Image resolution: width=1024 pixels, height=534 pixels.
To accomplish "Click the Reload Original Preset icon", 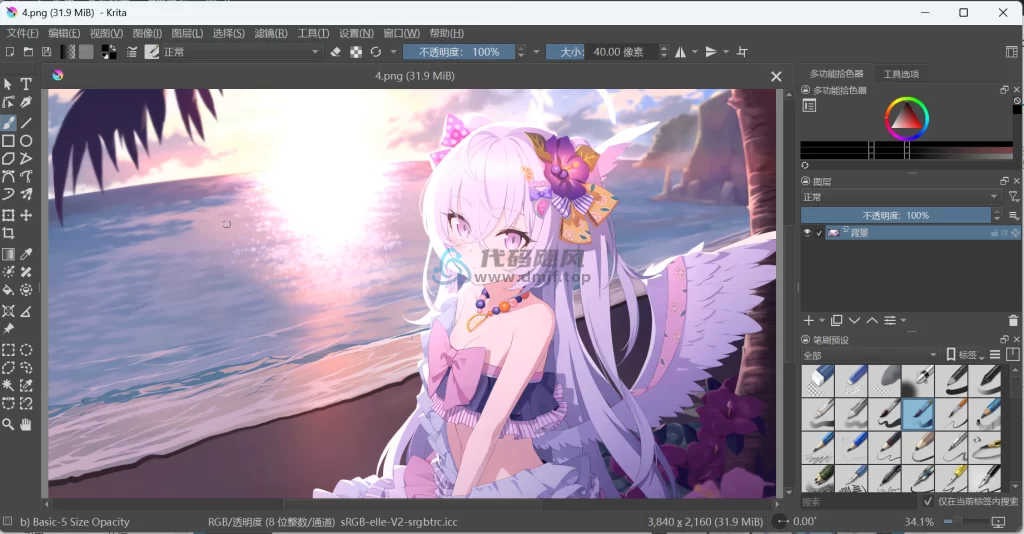I will tap(376, 52).
